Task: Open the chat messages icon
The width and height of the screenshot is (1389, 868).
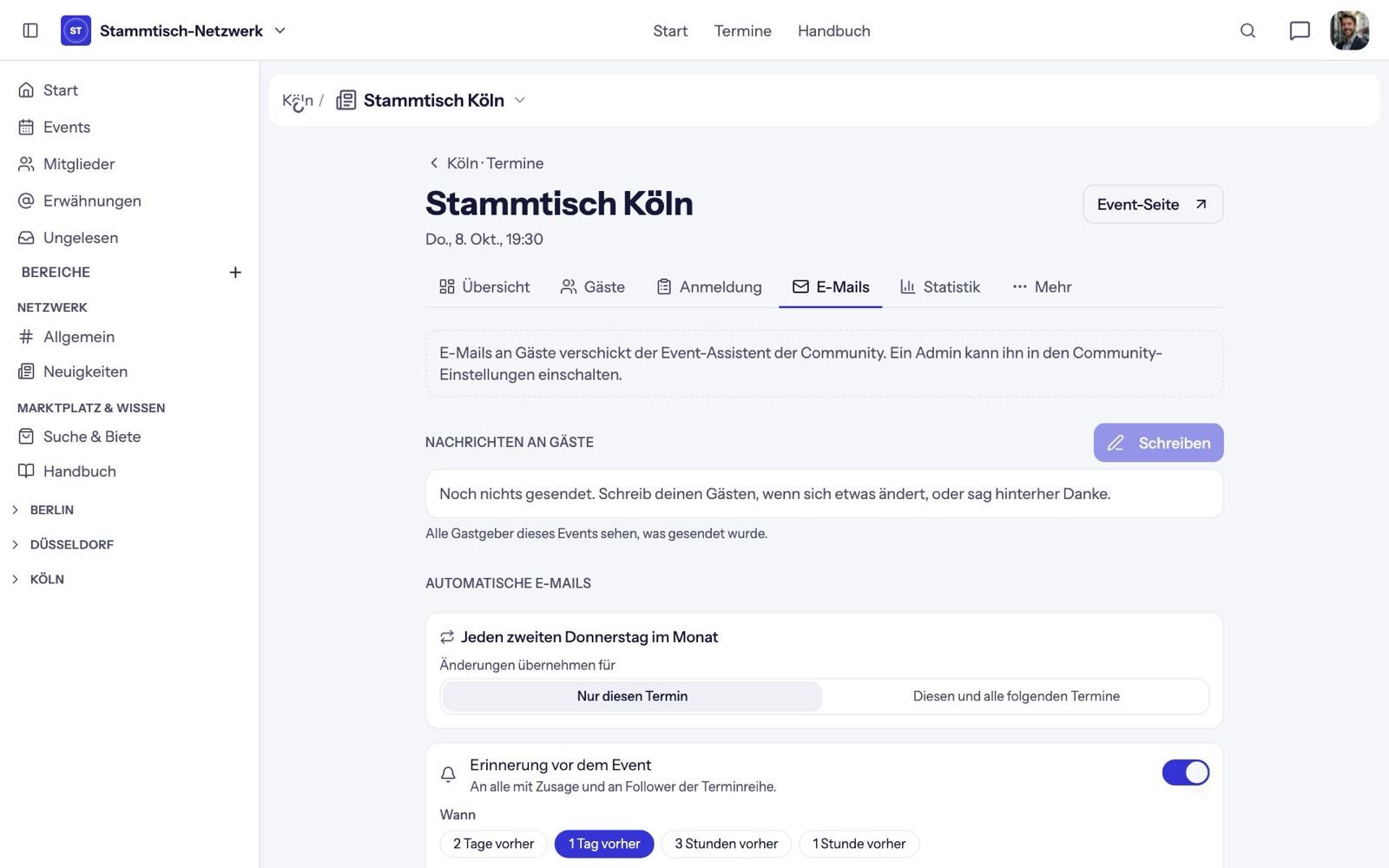Action: (1300, 30)
